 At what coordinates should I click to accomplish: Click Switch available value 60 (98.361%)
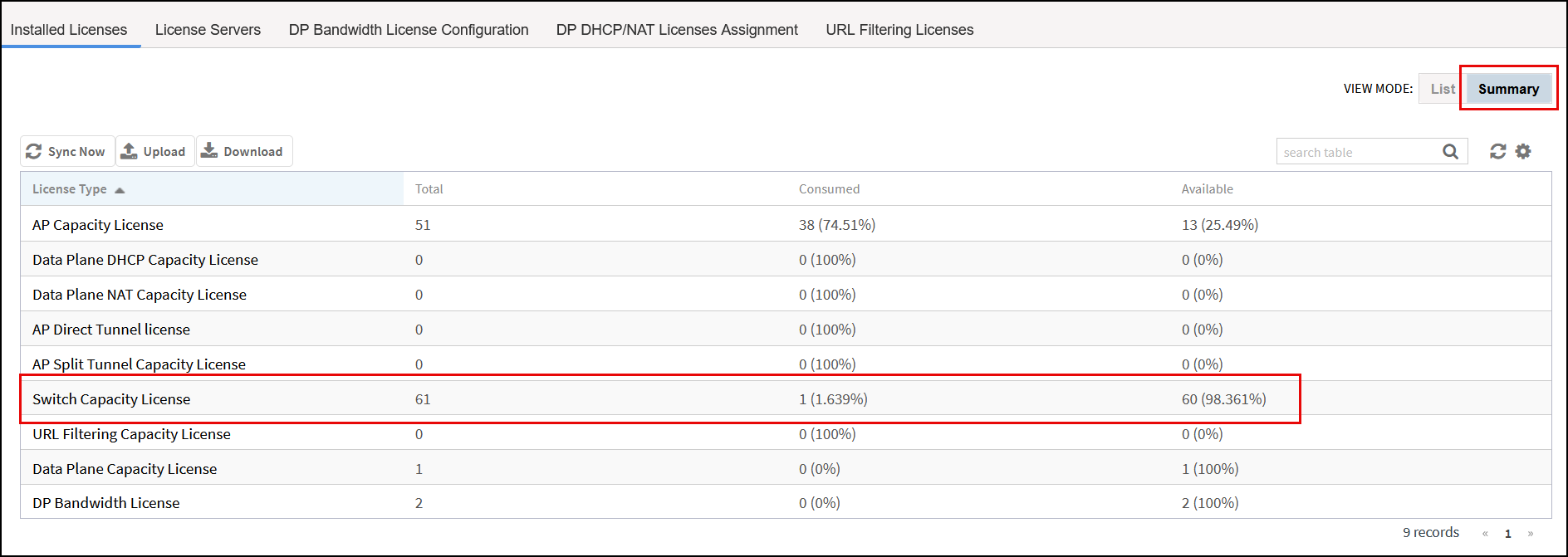pos(1223,399)
